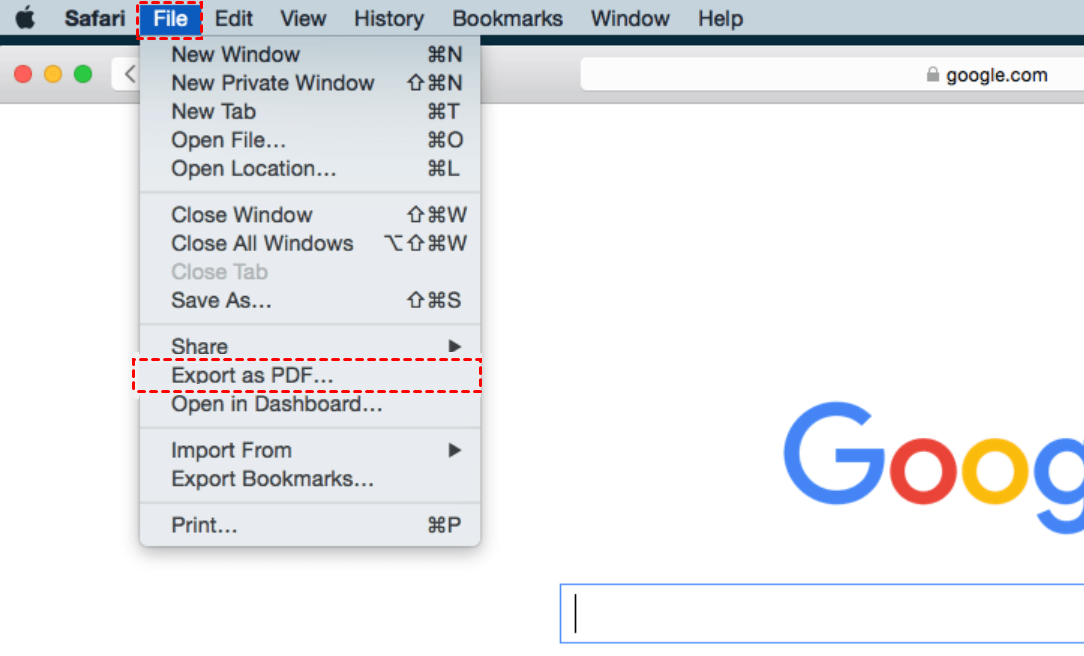1084x656 pixels.
Task: Select New Private Window
Action: (310, 83)
